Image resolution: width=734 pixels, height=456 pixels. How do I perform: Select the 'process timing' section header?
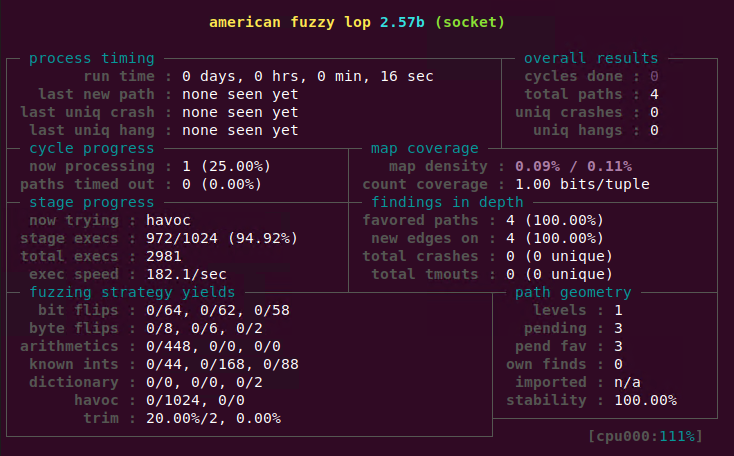pos(92,59)
